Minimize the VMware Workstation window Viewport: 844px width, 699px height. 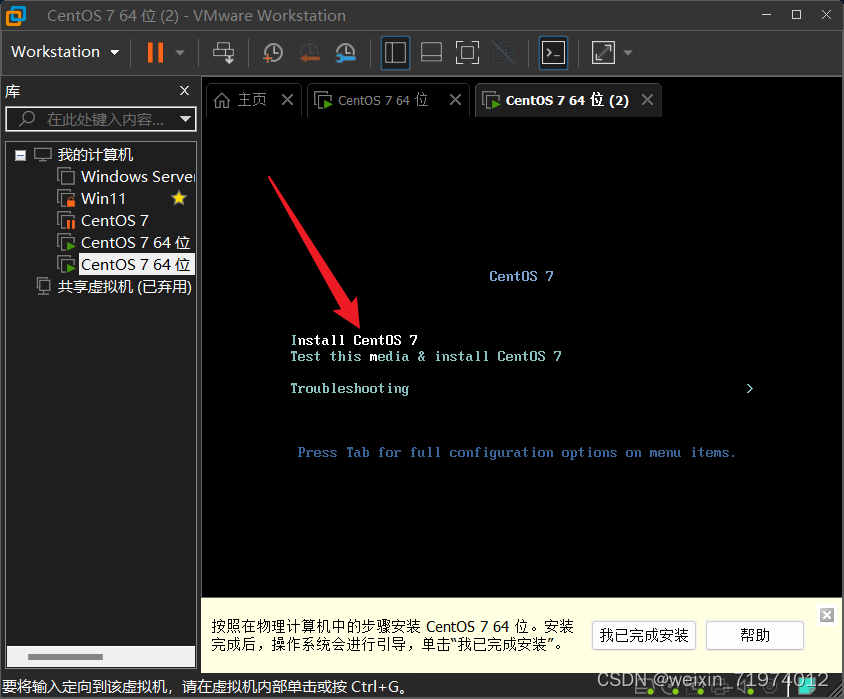(766, 15)
